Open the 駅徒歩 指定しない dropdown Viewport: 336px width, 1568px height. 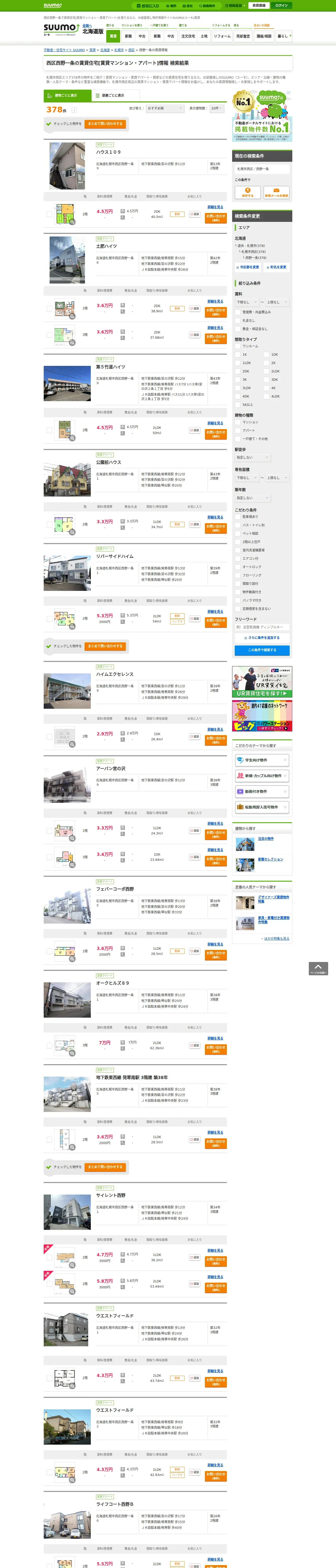(x=253, y=458)
